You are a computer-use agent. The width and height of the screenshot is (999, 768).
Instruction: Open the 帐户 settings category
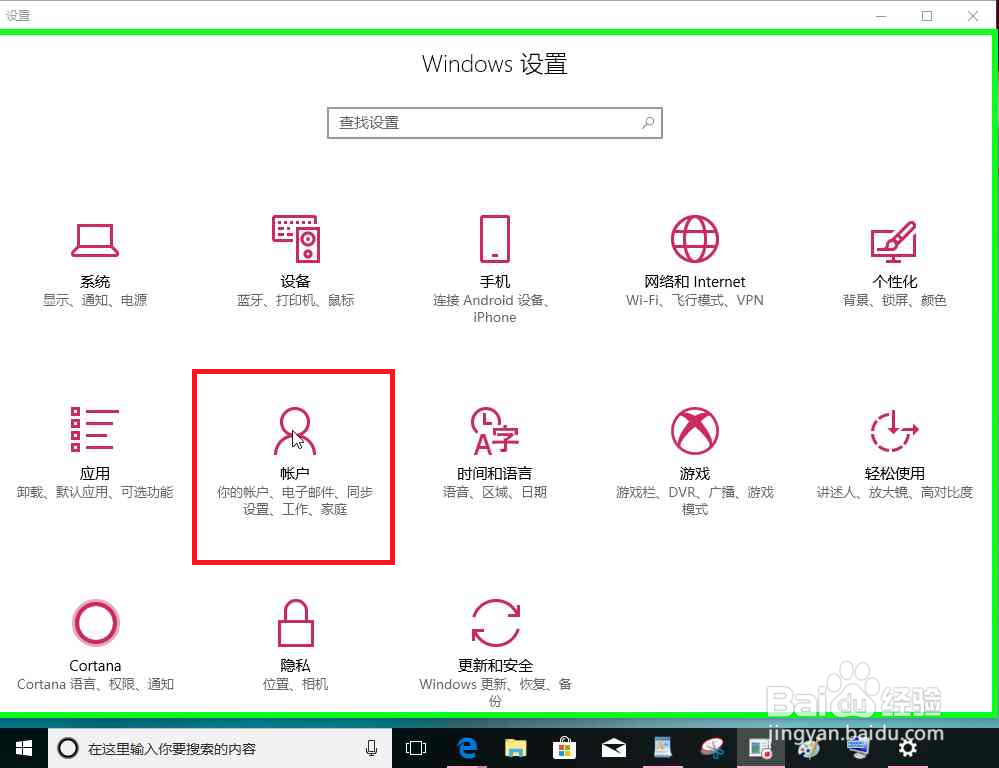(294, 462)
